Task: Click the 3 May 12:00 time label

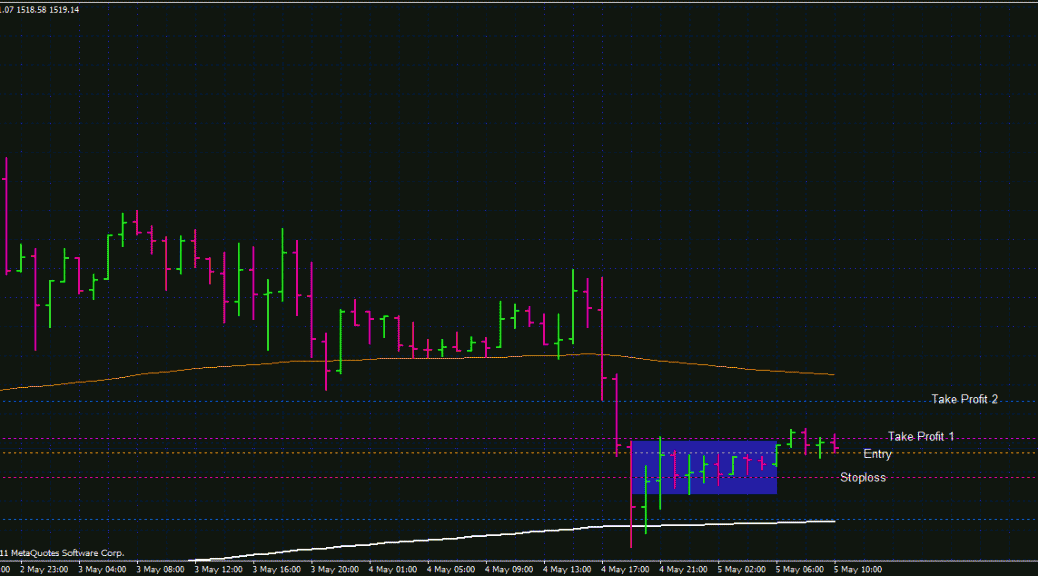Action: [218, 569]
